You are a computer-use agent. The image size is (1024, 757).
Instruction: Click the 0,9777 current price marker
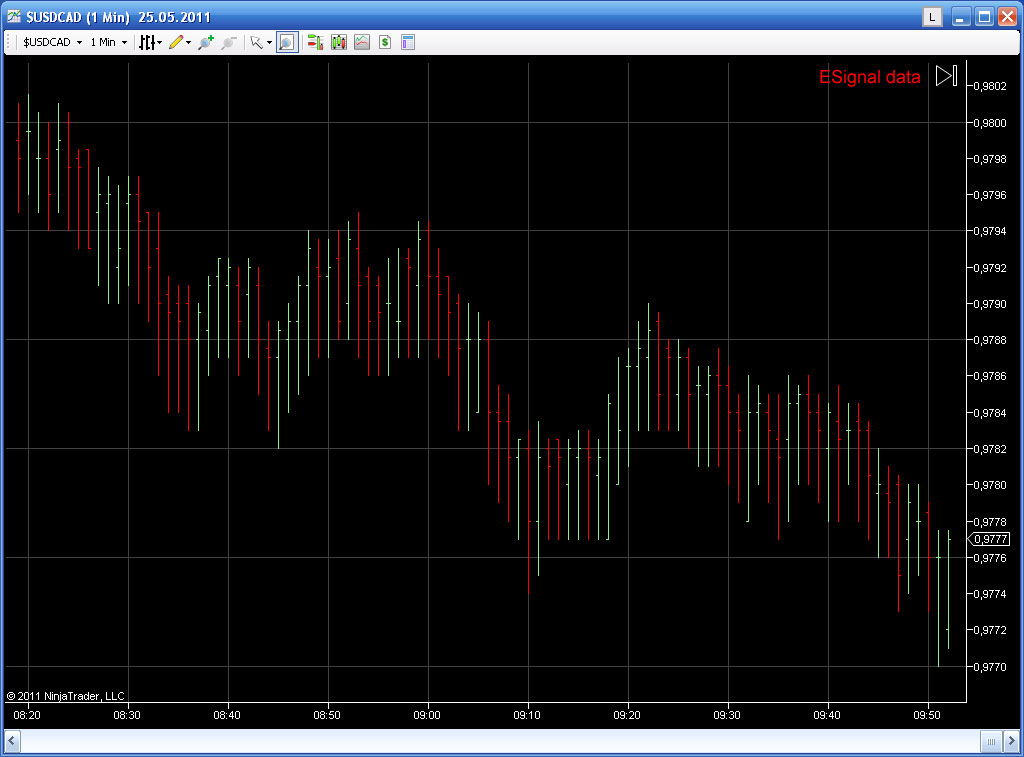(989, 539)
